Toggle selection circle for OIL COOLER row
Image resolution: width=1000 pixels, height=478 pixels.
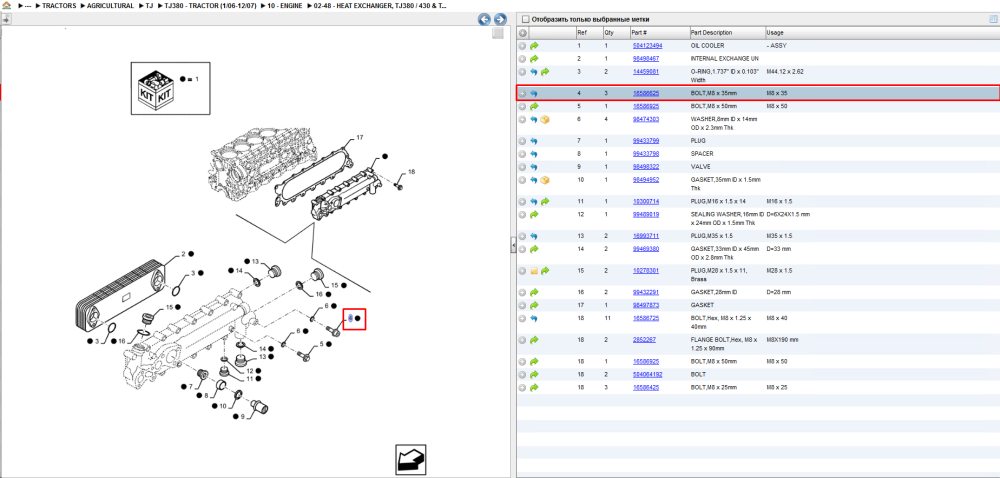[x=523, y=46]
